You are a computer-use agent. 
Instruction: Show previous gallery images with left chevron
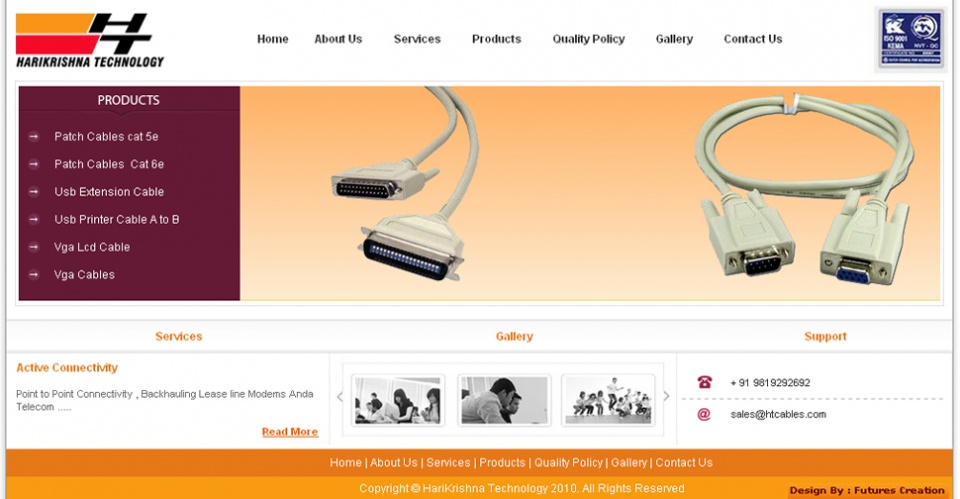340,397
